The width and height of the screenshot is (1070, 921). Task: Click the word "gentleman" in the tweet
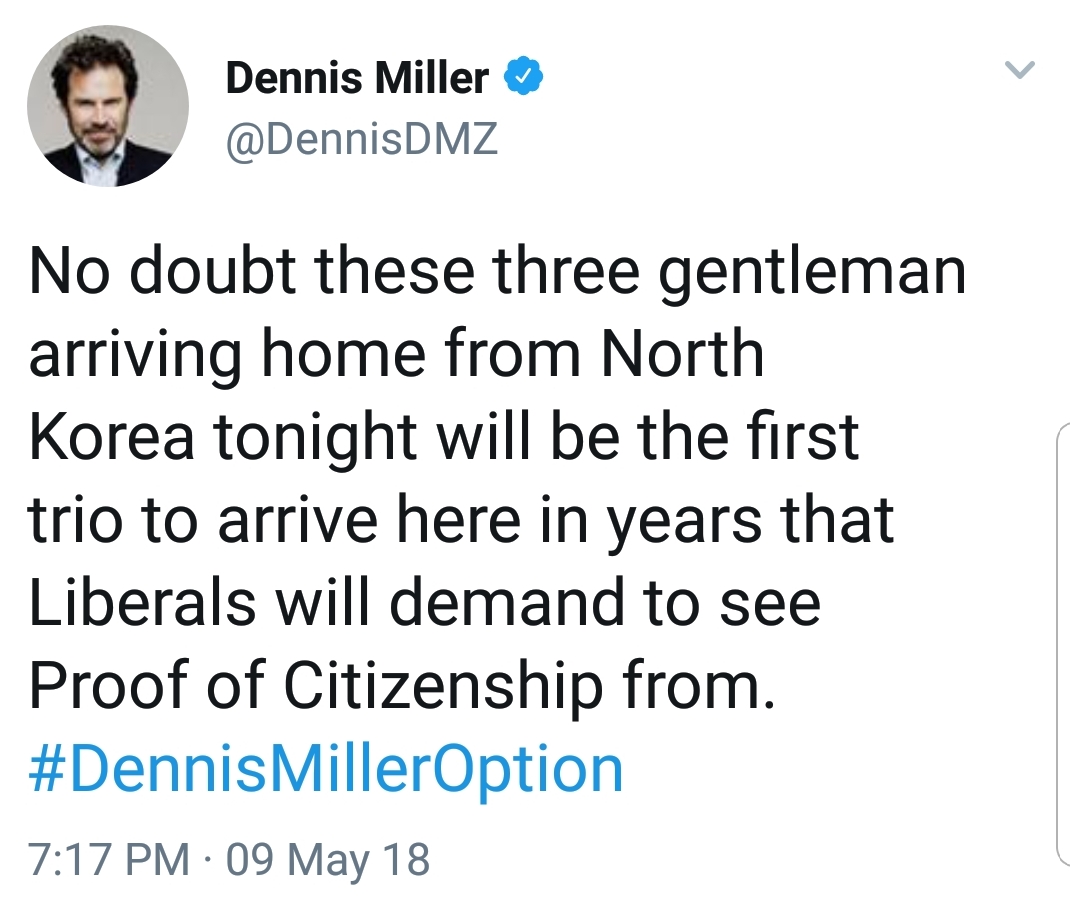[x=812, y=274]
